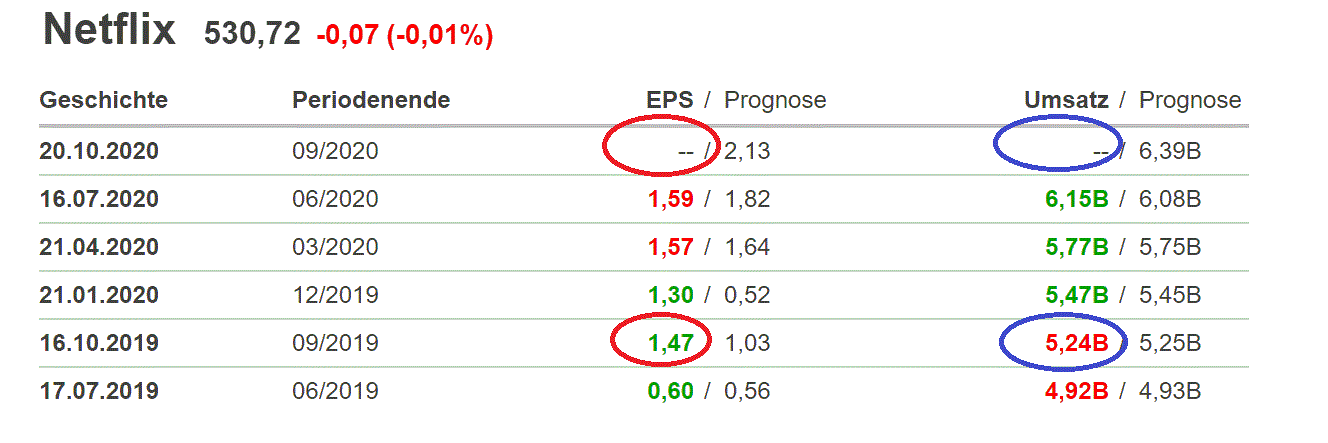Click the Netflix company title

coord(109,30)
